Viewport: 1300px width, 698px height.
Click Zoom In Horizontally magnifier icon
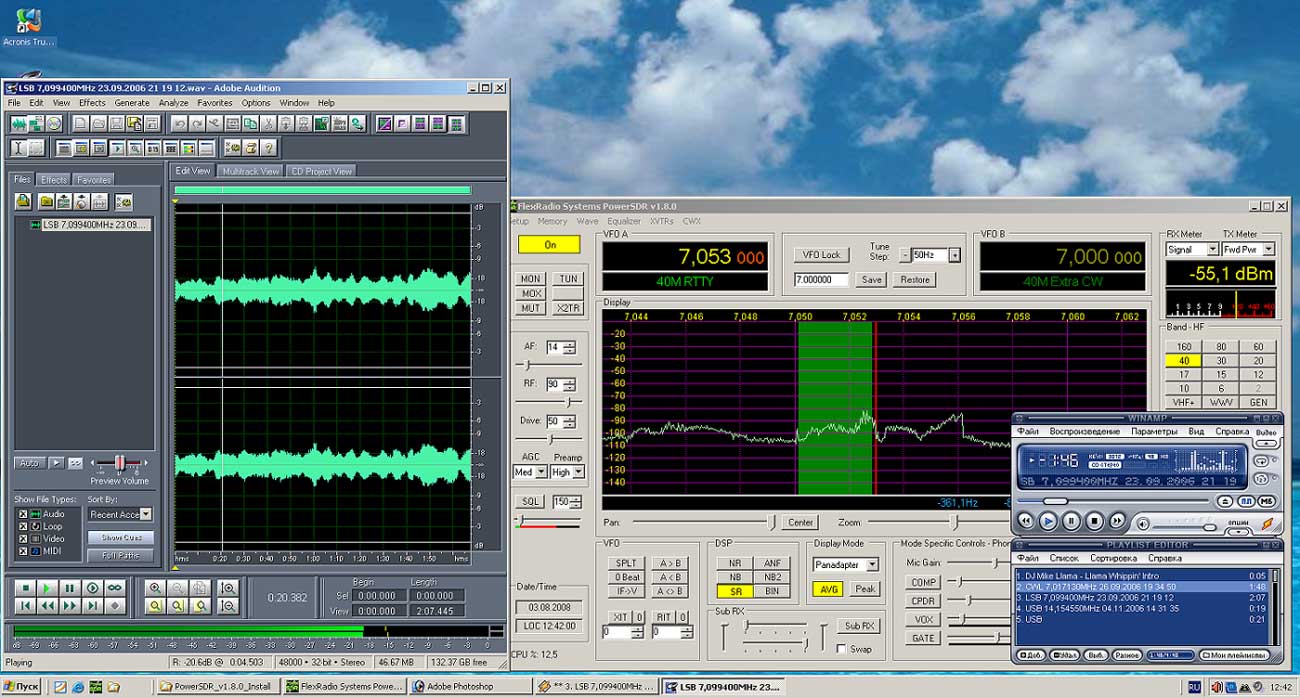tap(155, 588)
